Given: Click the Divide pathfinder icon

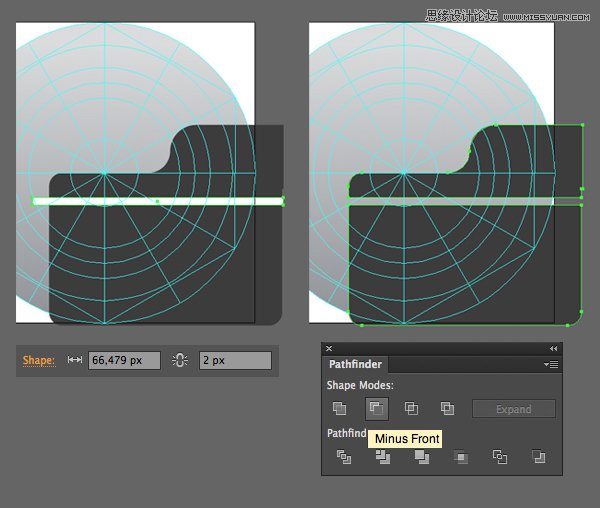Looking at the screenshot, I should coord(344,457).
